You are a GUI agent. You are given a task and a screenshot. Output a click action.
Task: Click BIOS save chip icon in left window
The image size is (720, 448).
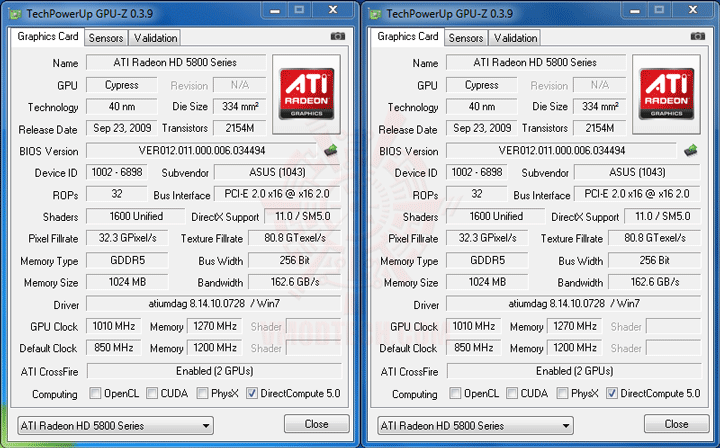pyautogui.click(x=330, y=150)
